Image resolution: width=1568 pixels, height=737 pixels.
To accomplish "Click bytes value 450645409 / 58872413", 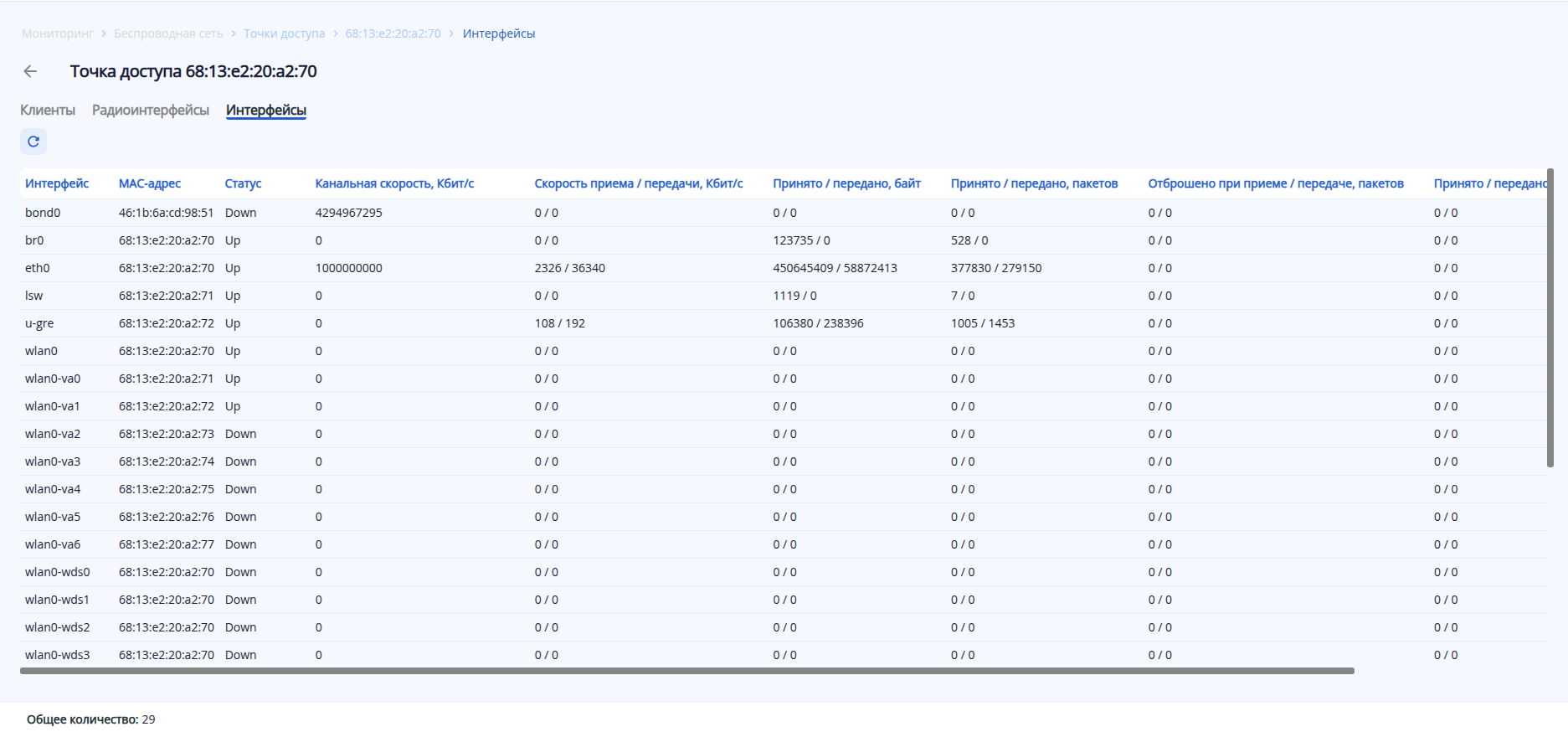I will (x=835, y=268).
